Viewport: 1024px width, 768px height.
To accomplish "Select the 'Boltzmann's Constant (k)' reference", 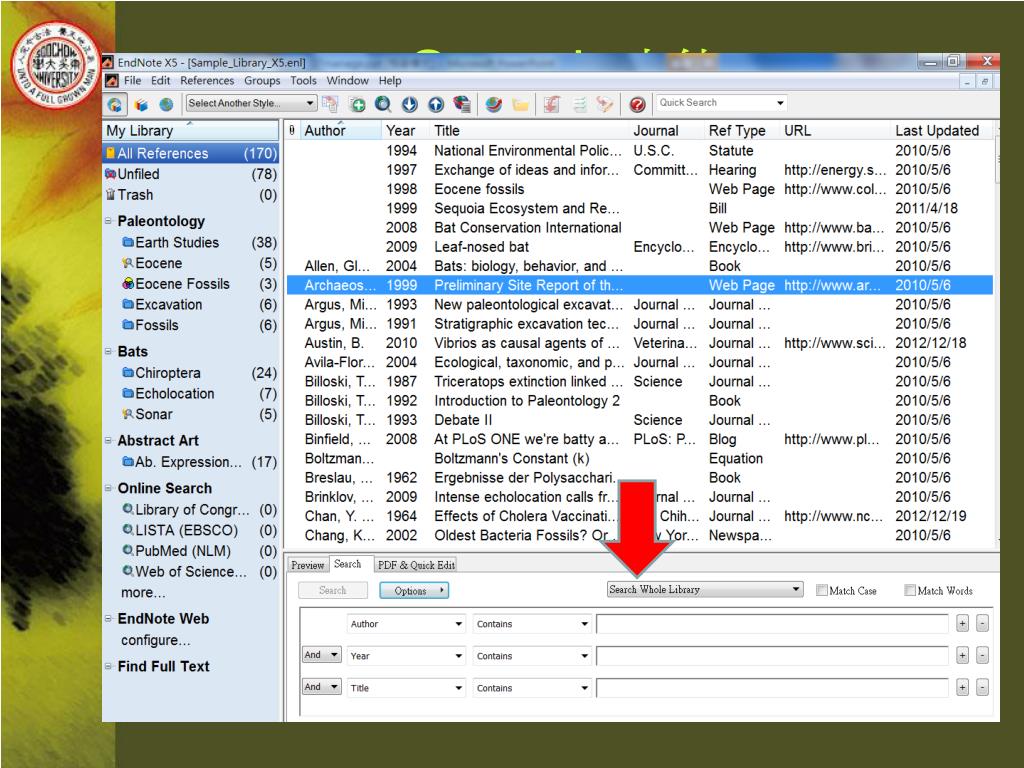I will (640, 458).
